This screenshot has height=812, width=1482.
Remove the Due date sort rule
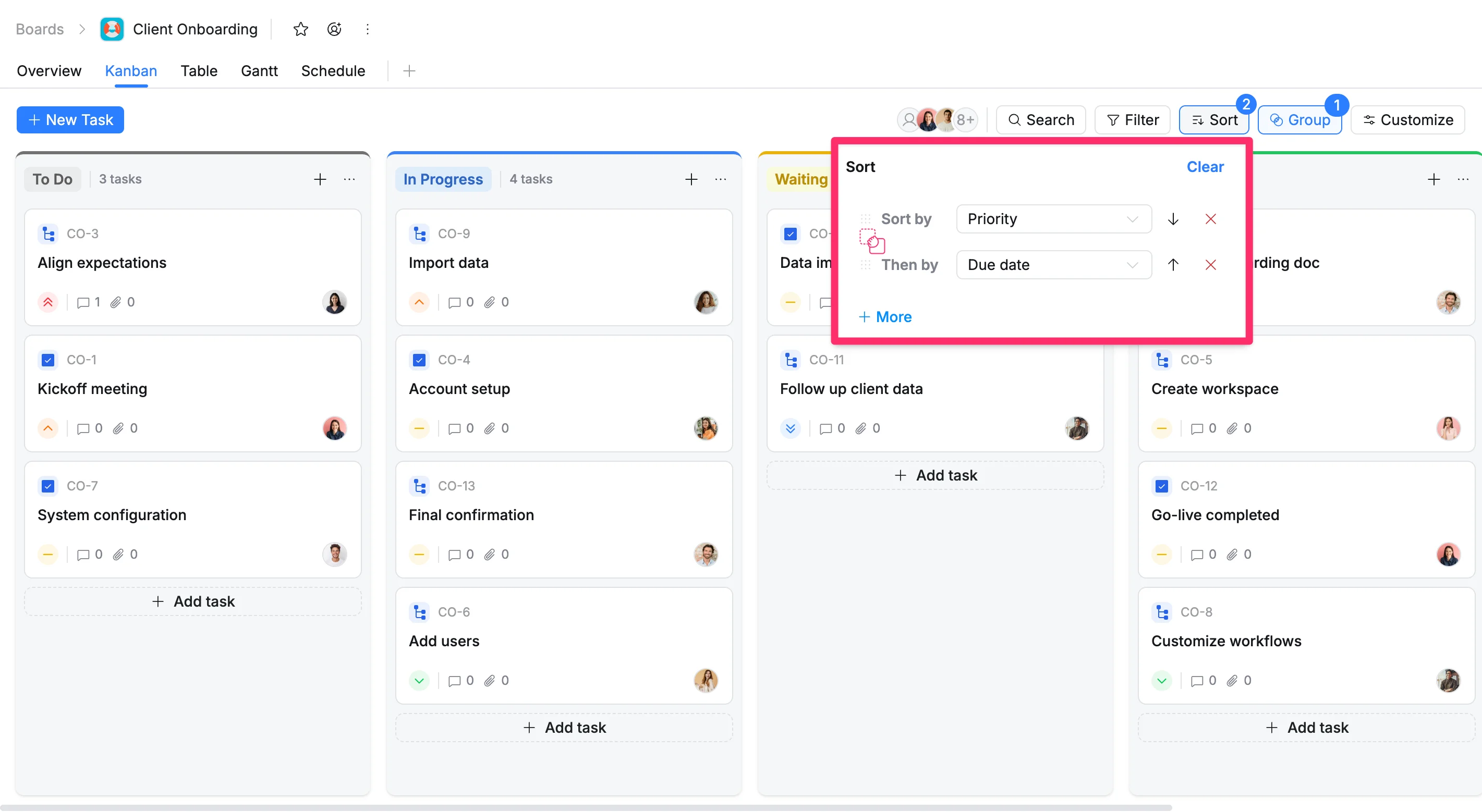[x=1210, y=265]
